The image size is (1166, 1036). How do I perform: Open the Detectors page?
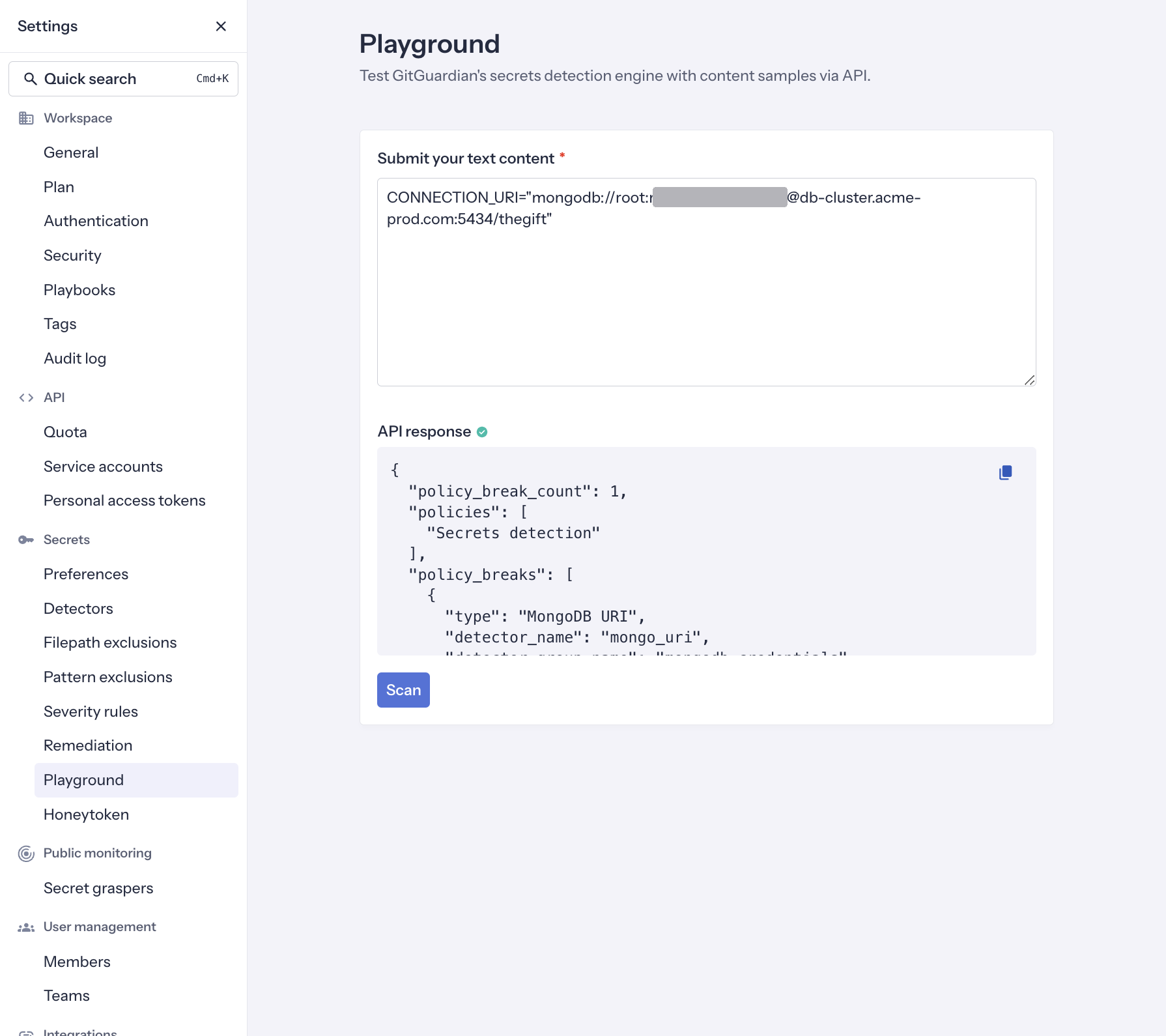pyautogui.click(x=78, y=609)
